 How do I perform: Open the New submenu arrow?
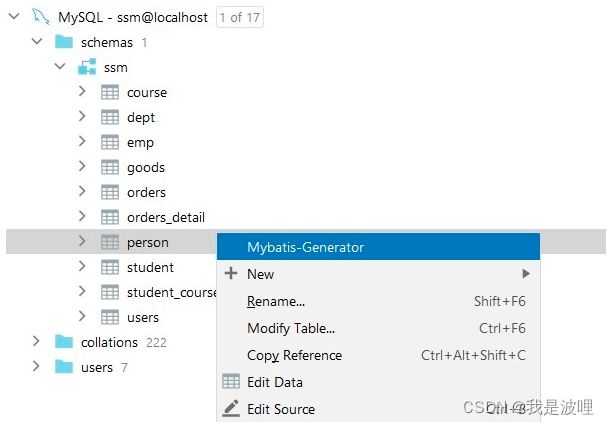coord(526,273)
